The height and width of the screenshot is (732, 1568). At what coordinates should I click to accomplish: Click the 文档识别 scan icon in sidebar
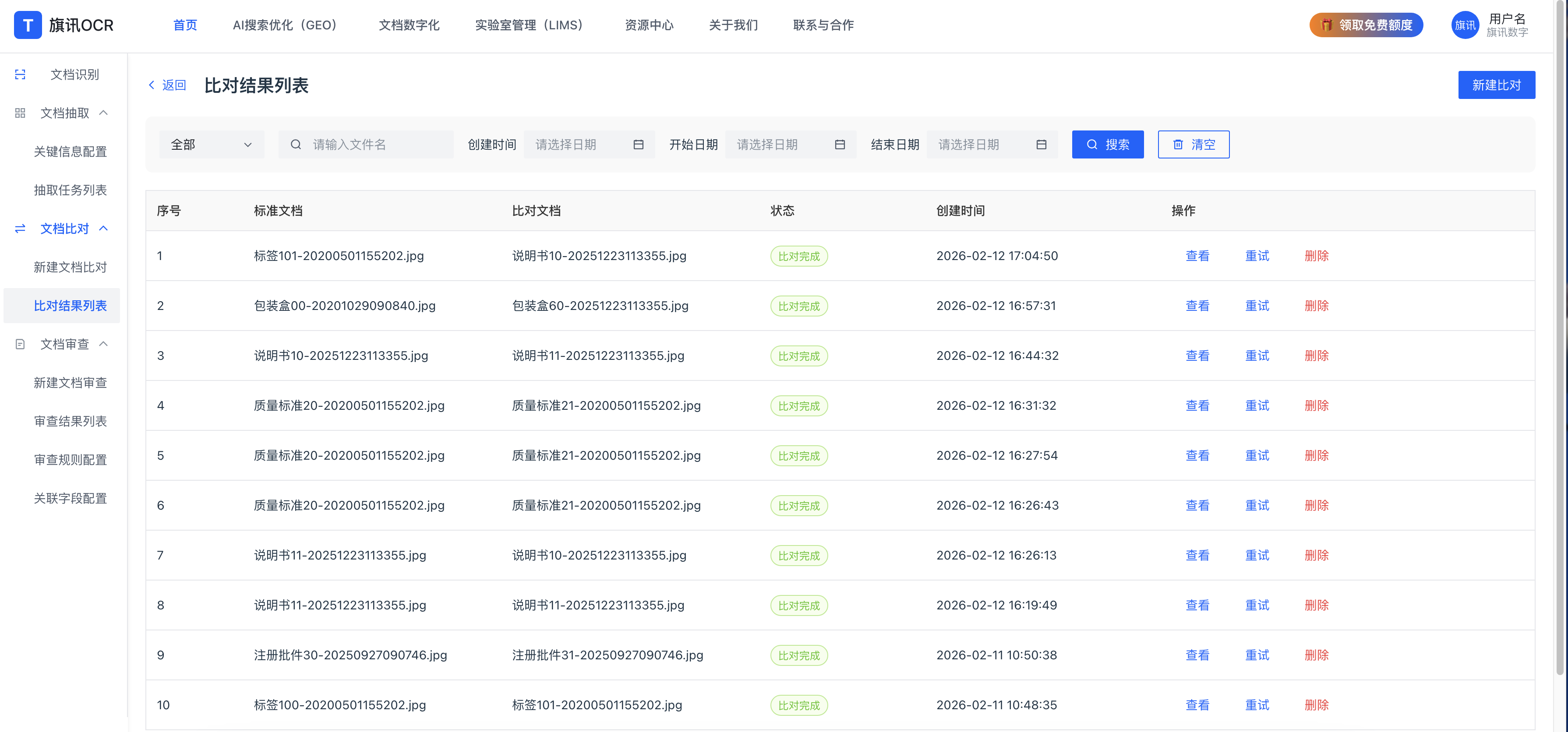coord(20,74)
